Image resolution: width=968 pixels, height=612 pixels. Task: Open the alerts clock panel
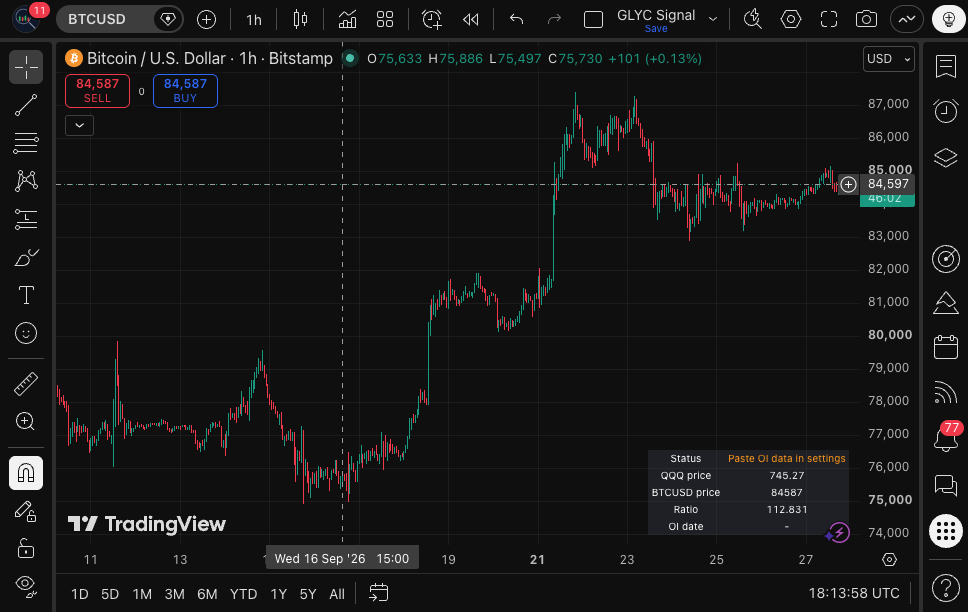(x=945, y=111)
